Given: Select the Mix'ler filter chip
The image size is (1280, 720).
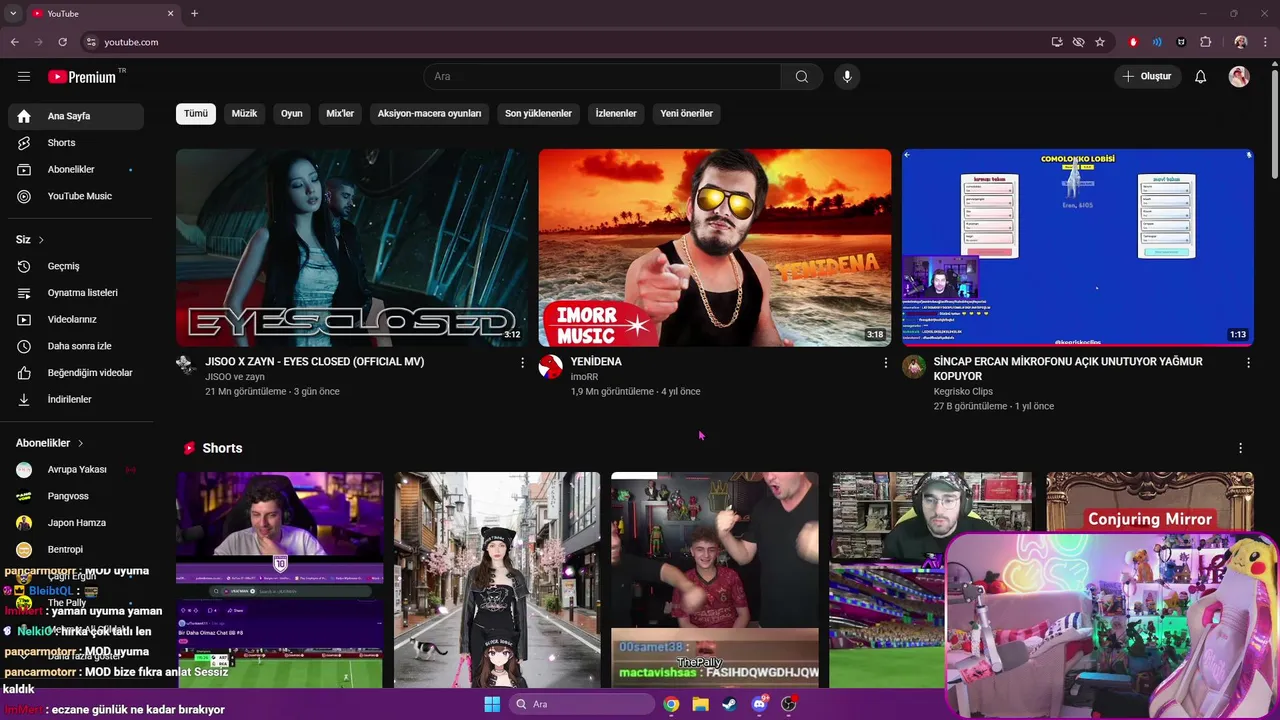Looking at the screenshot, I should pos(340,113).
